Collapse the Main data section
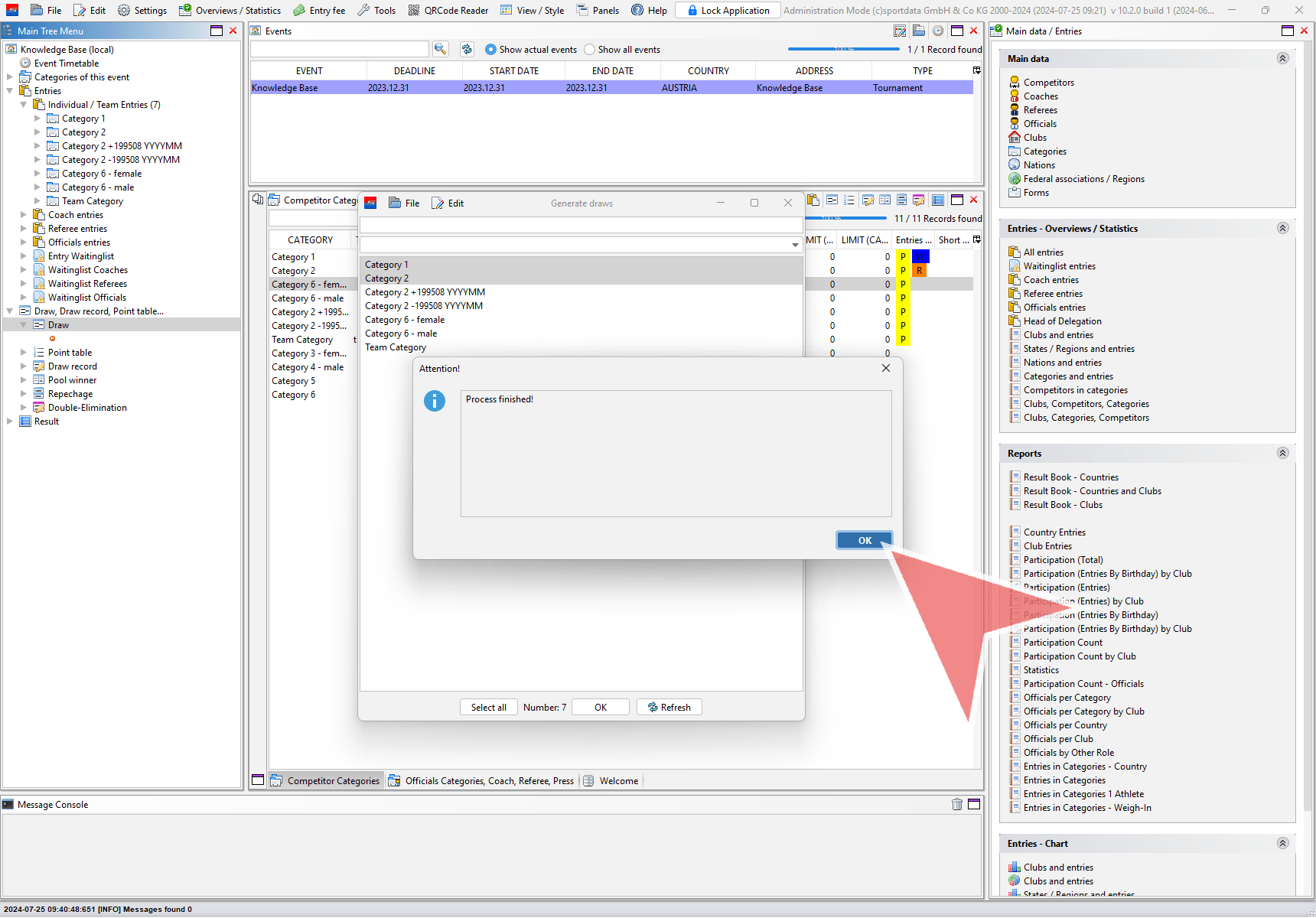Screen dimensions: 1316x918 click(x=1283, y=58)
